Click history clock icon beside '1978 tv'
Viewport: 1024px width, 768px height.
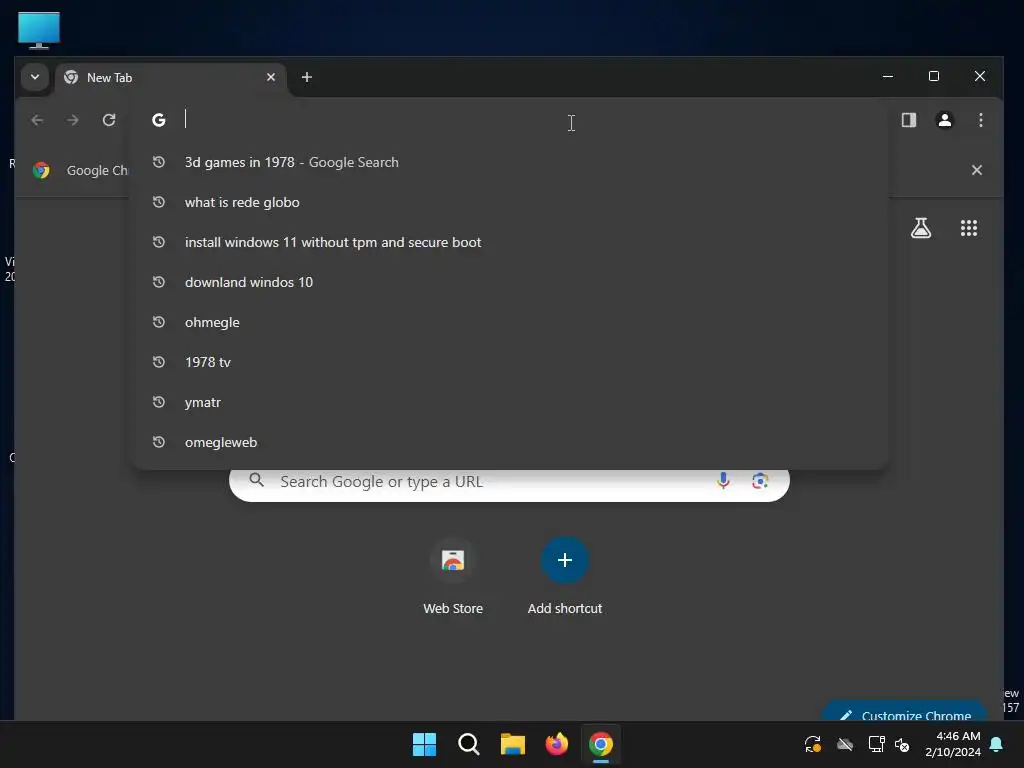point(159,362)
